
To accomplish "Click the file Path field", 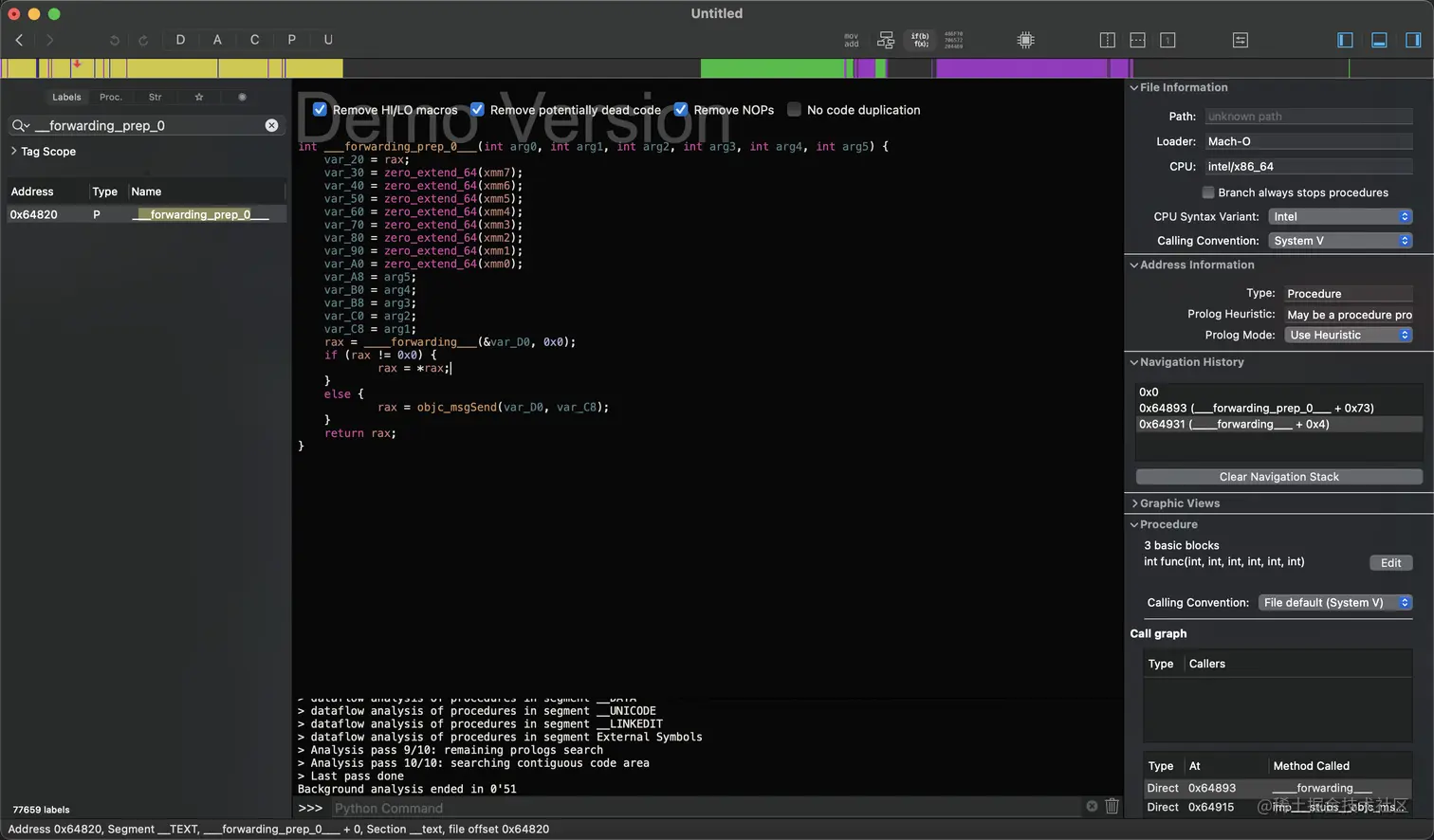I will click(x=1308, y=117).
